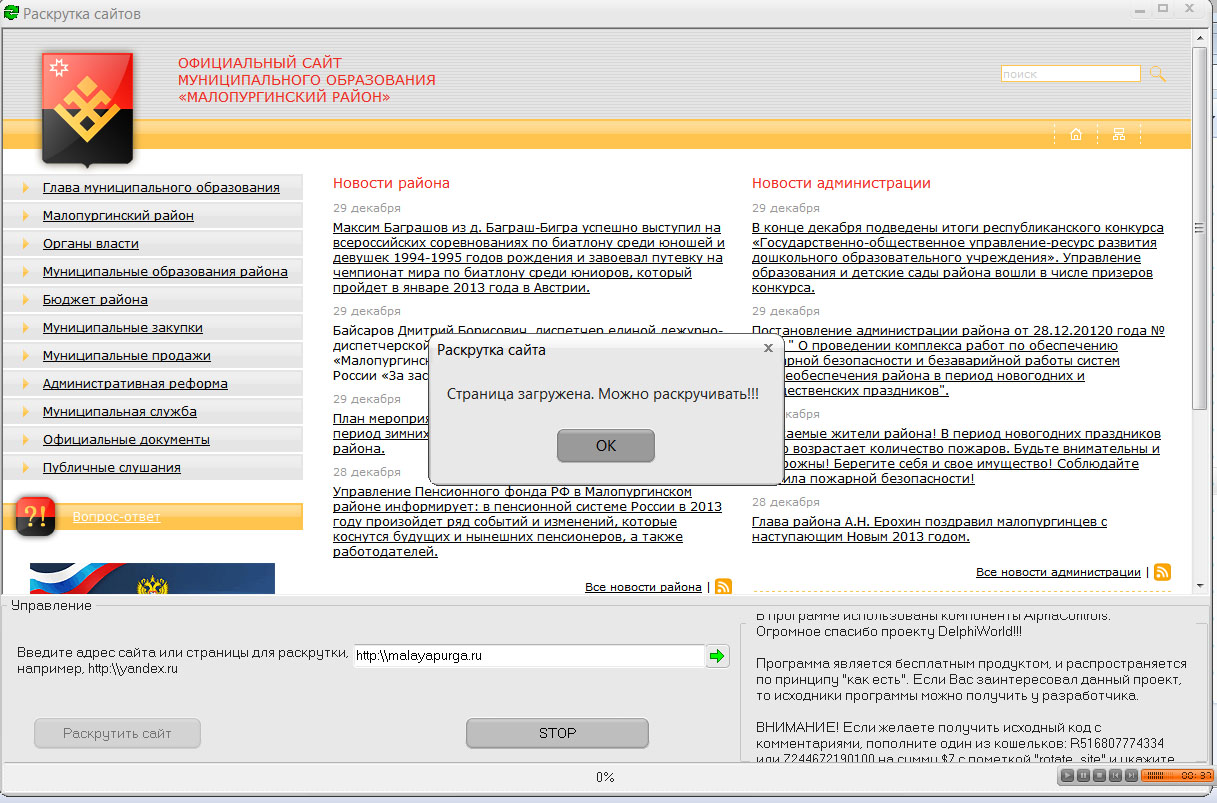Open the news about Максим Баграшов biathlon
The height and width of the screenshot is (803, 1217).
528,258
